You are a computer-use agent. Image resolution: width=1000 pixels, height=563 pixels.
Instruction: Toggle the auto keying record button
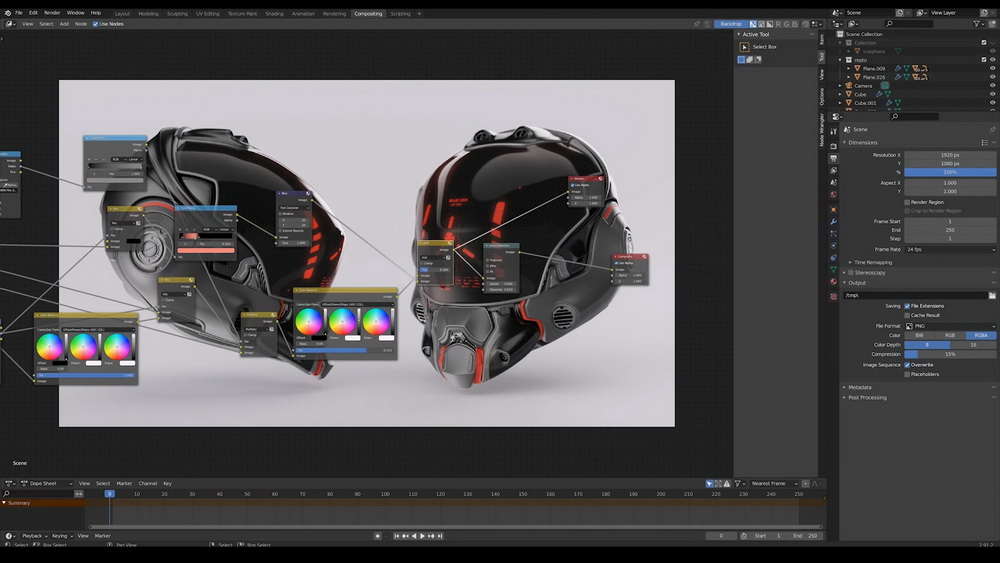tap(378, 536)
